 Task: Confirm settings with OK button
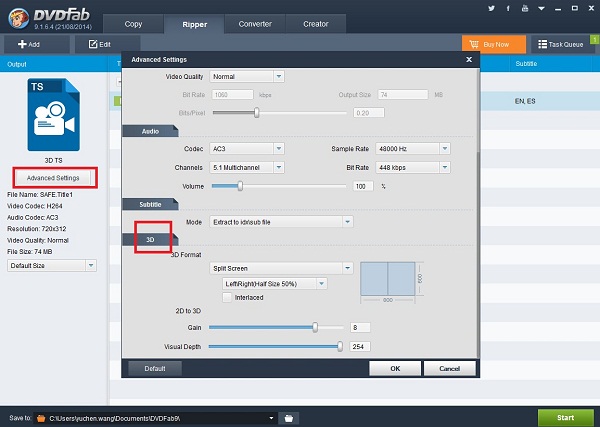pos(395,368)
